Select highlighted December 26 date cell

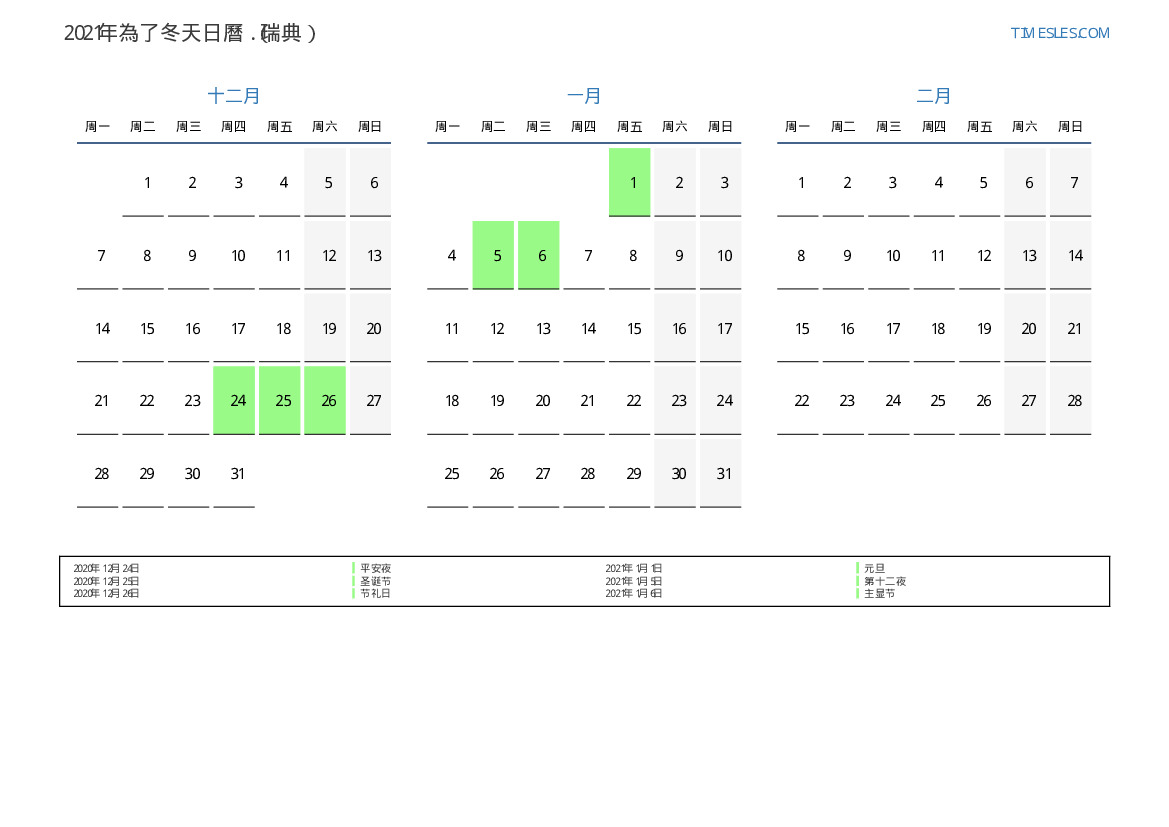click(x=329, y=400)
